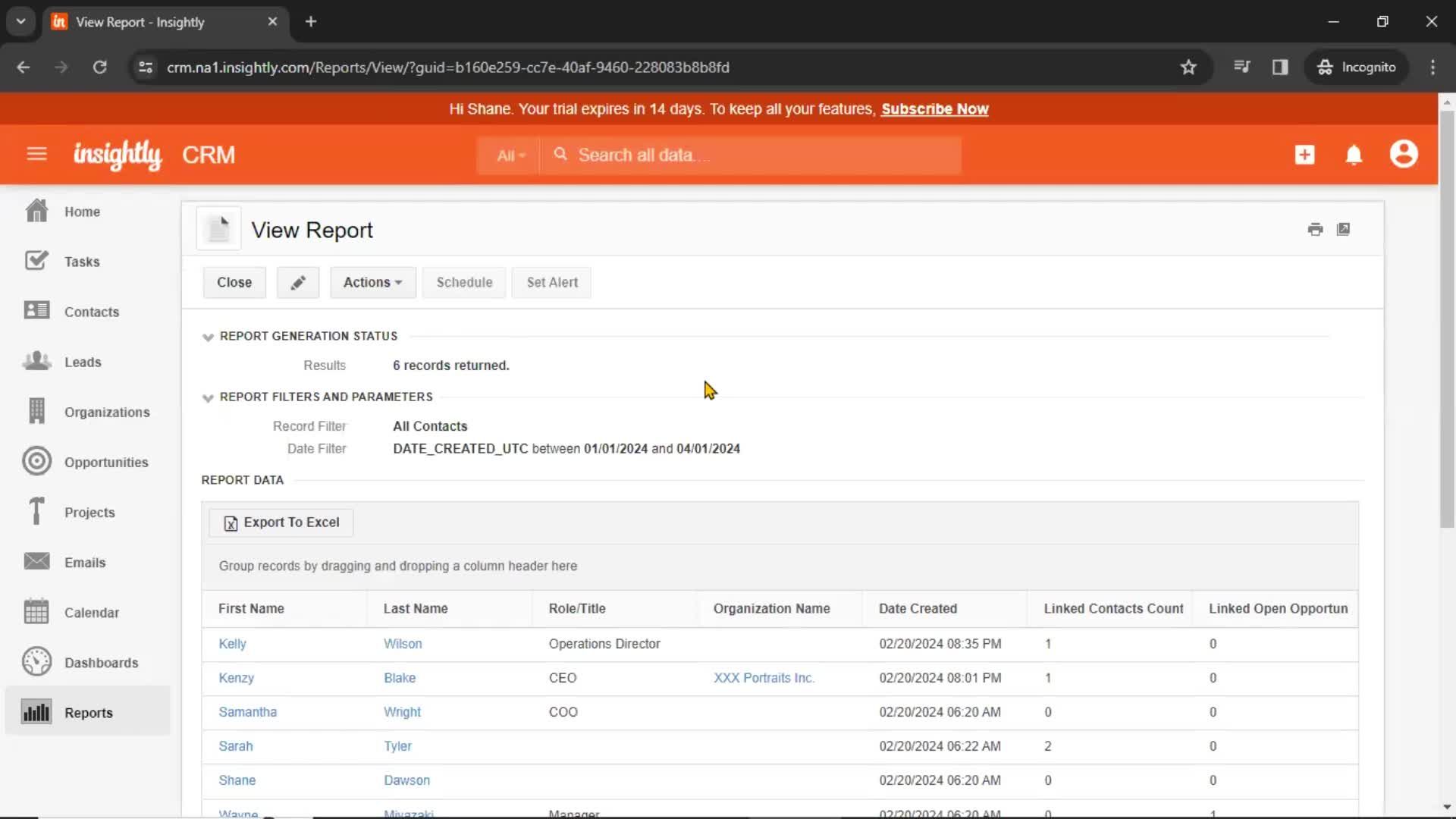Click the print report icon
The height and width of the screenshot is (819, 1456).
tap(1315, 229)
